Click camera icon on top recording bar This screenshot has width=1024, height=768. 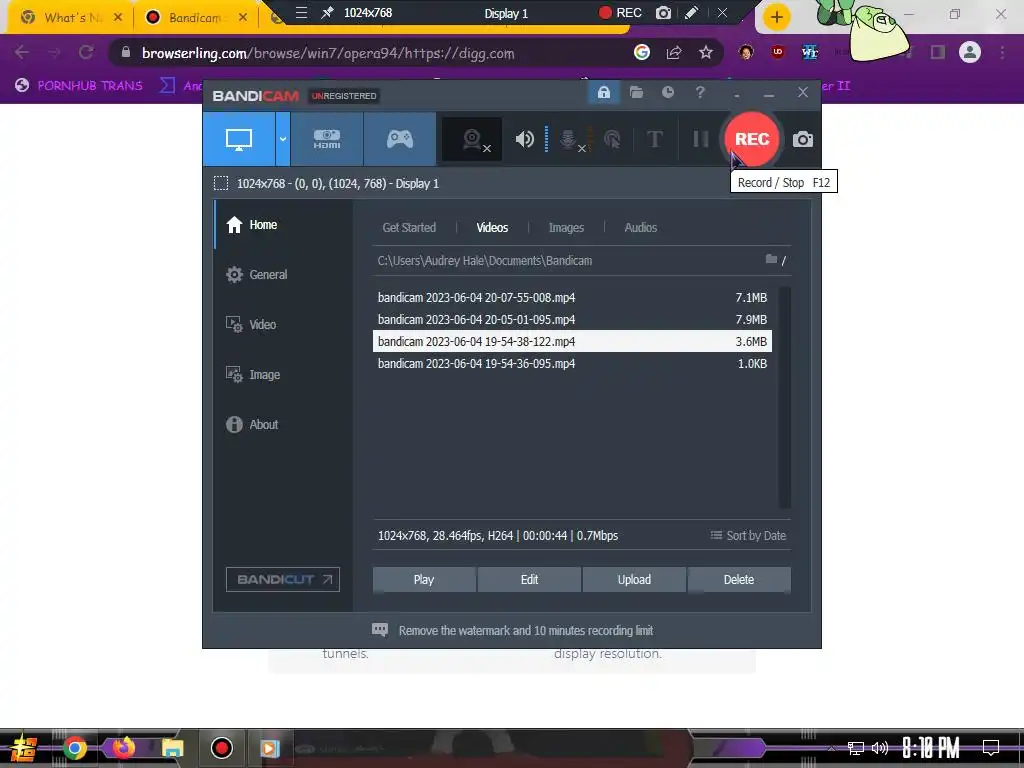tap(664, 12)
